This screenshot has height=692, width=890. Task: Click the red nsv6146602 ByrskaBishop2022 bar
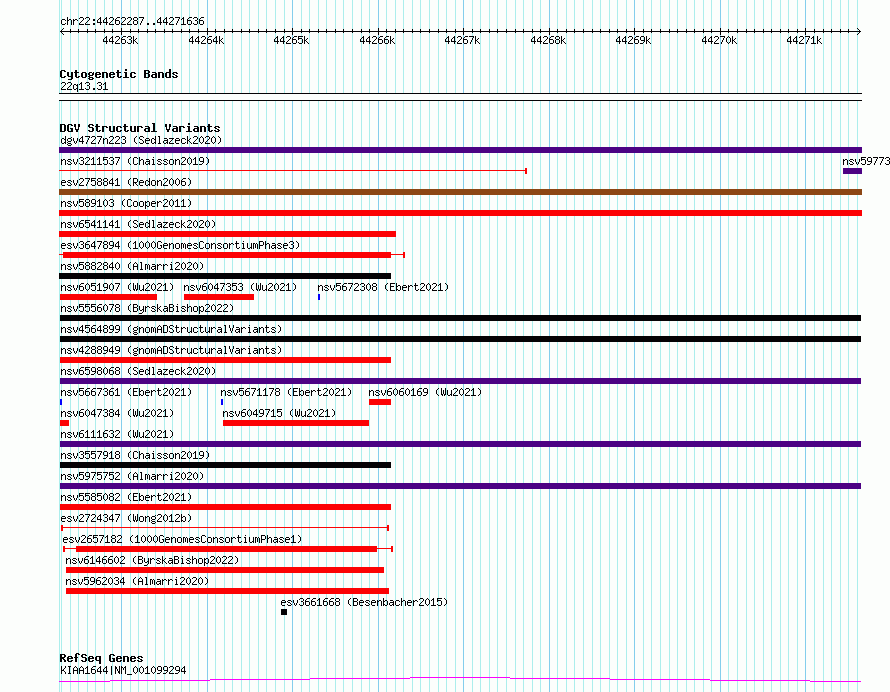pyautogui.click(x=225, y=570)
